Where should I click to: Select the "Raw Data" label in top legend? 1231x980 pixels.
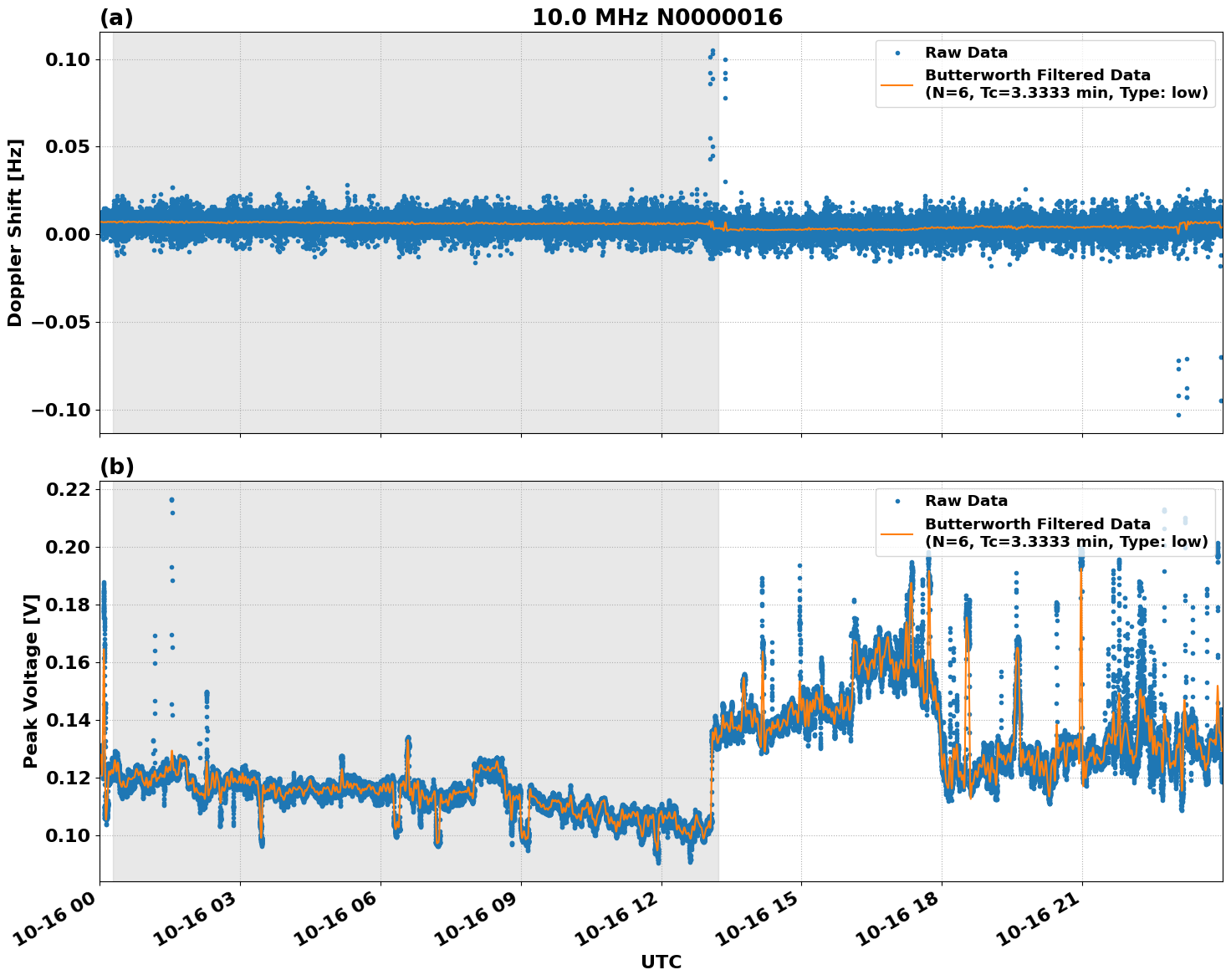(x=966, y=53)
